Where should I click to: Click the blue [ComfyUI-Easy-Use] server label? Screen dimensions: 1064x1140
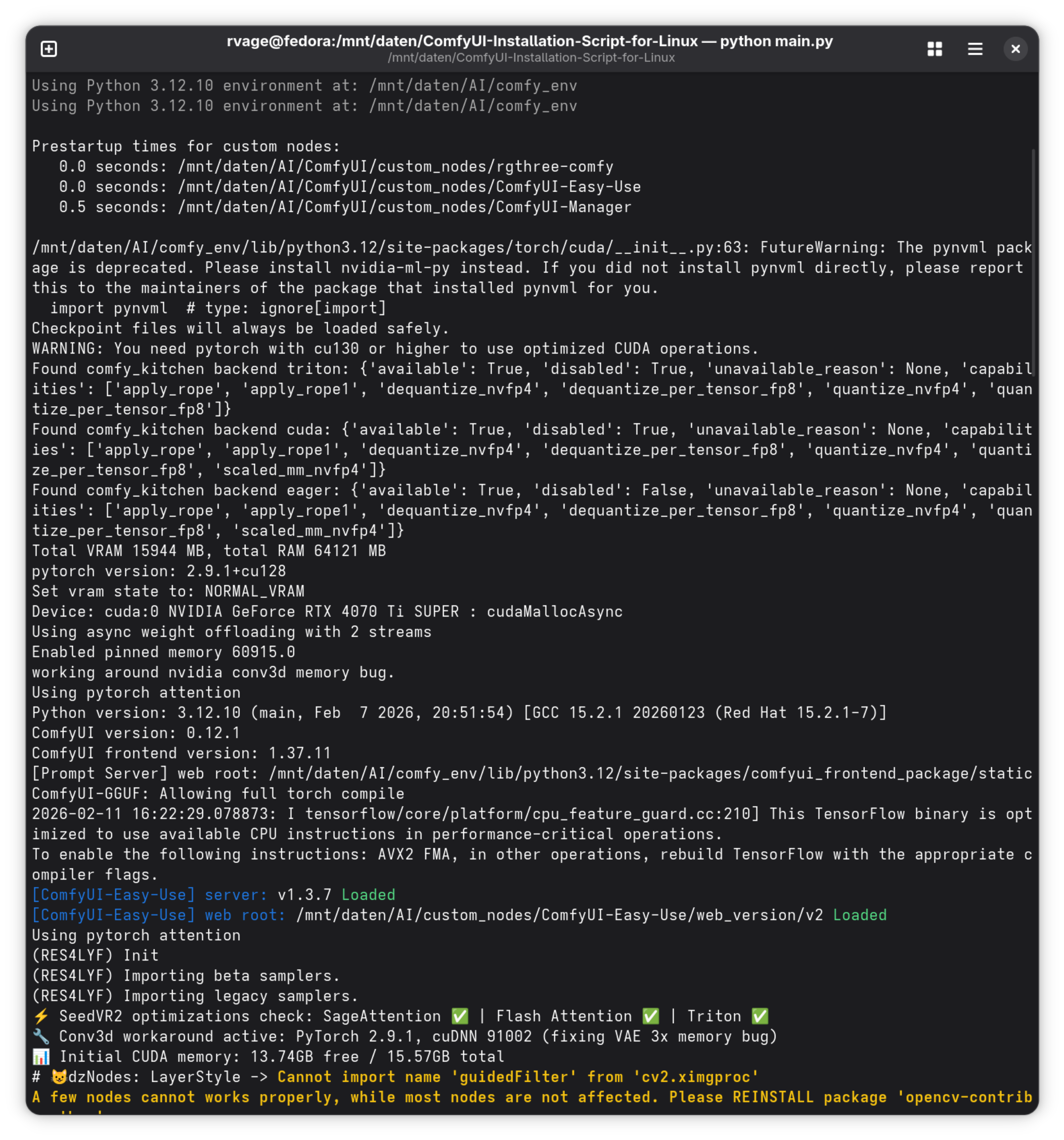coord(150,895)
